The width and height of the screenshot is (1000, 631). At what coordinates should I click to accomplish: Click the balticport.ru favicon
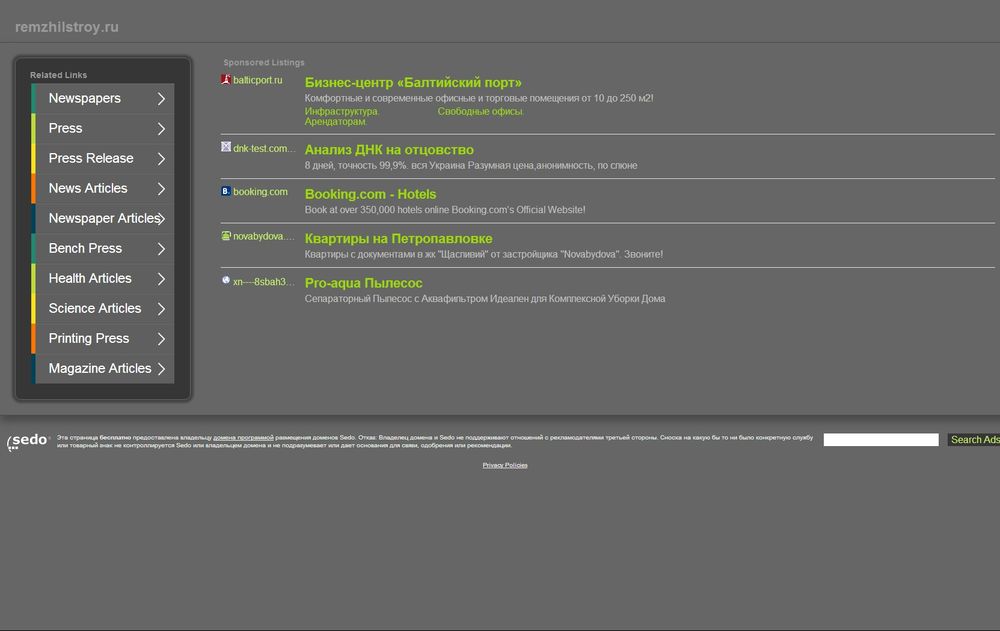click(226, 80)
